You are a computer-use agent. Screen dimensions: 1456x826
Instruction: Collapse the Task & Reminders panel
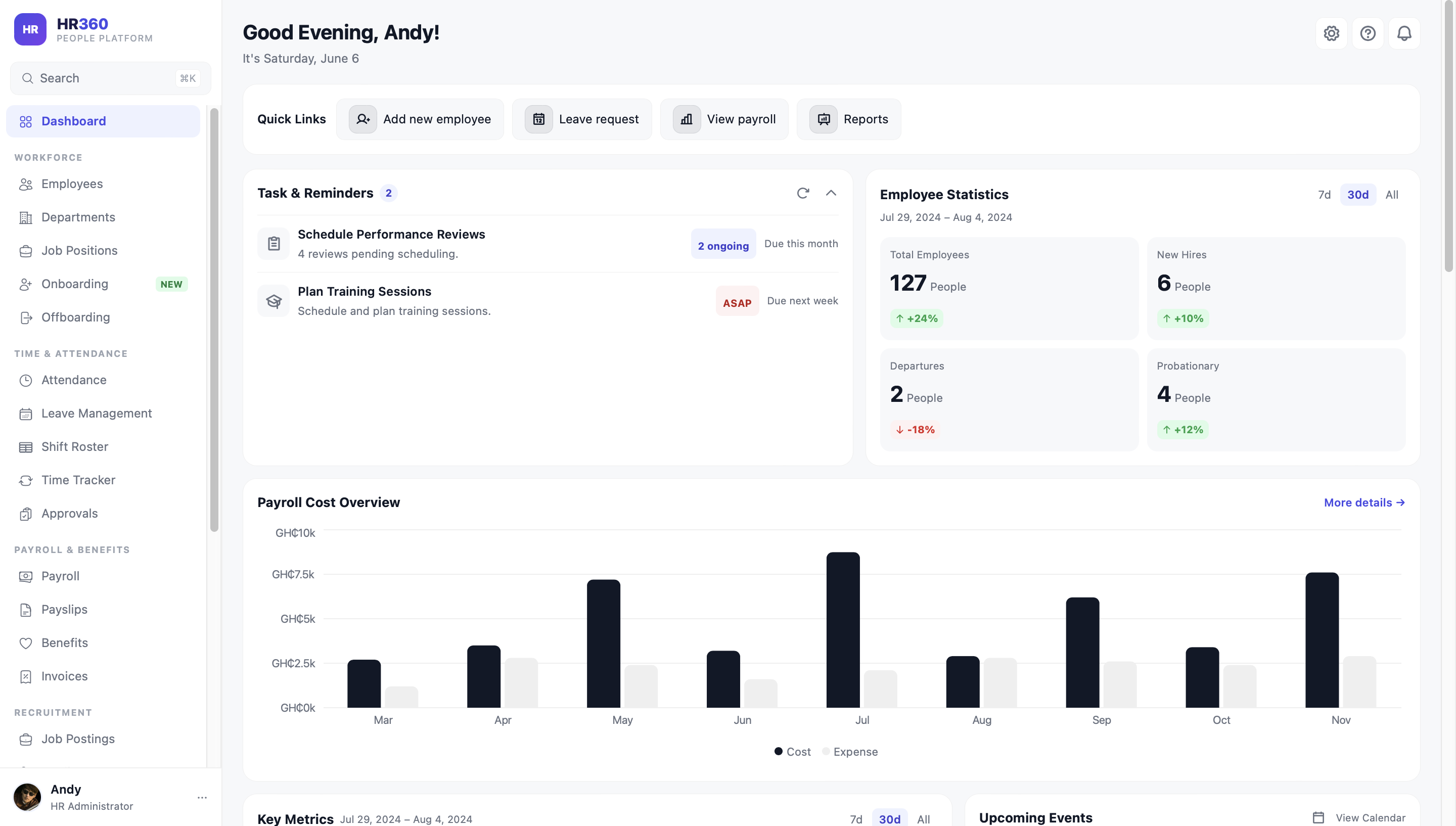(831, 193)
